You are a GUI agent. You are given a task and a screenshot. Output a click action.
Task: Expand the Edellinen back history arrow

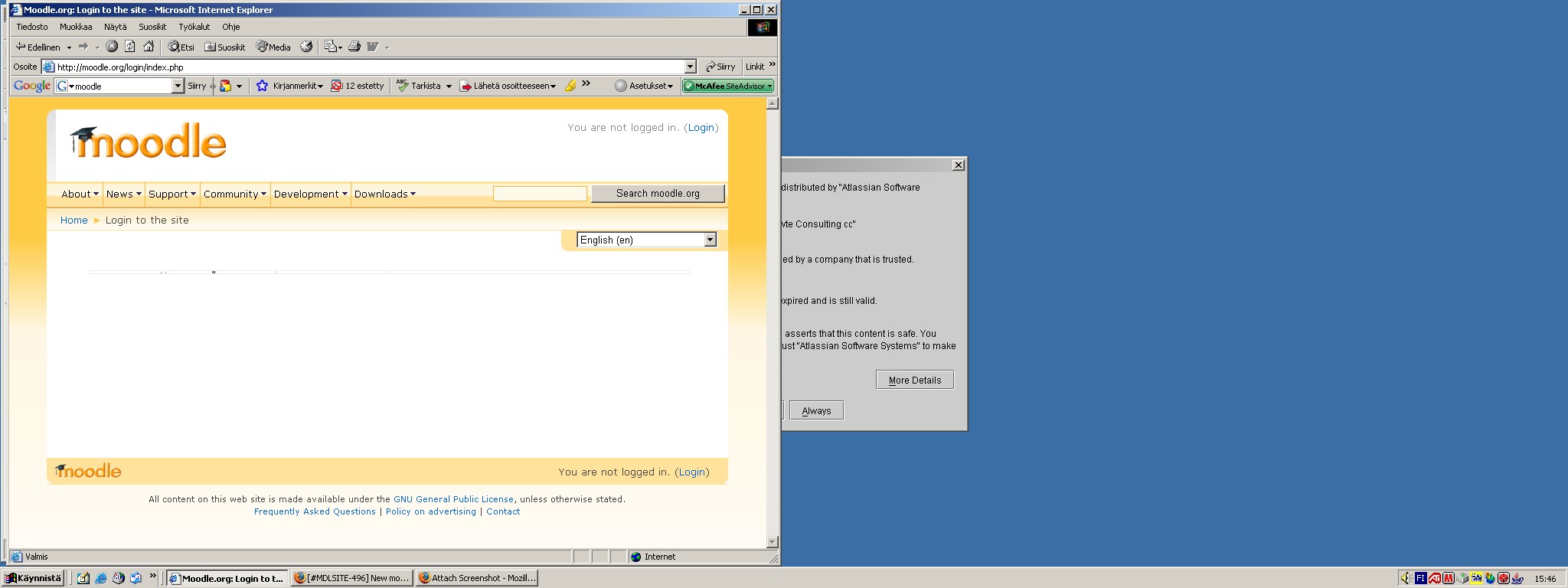point(69,47)
